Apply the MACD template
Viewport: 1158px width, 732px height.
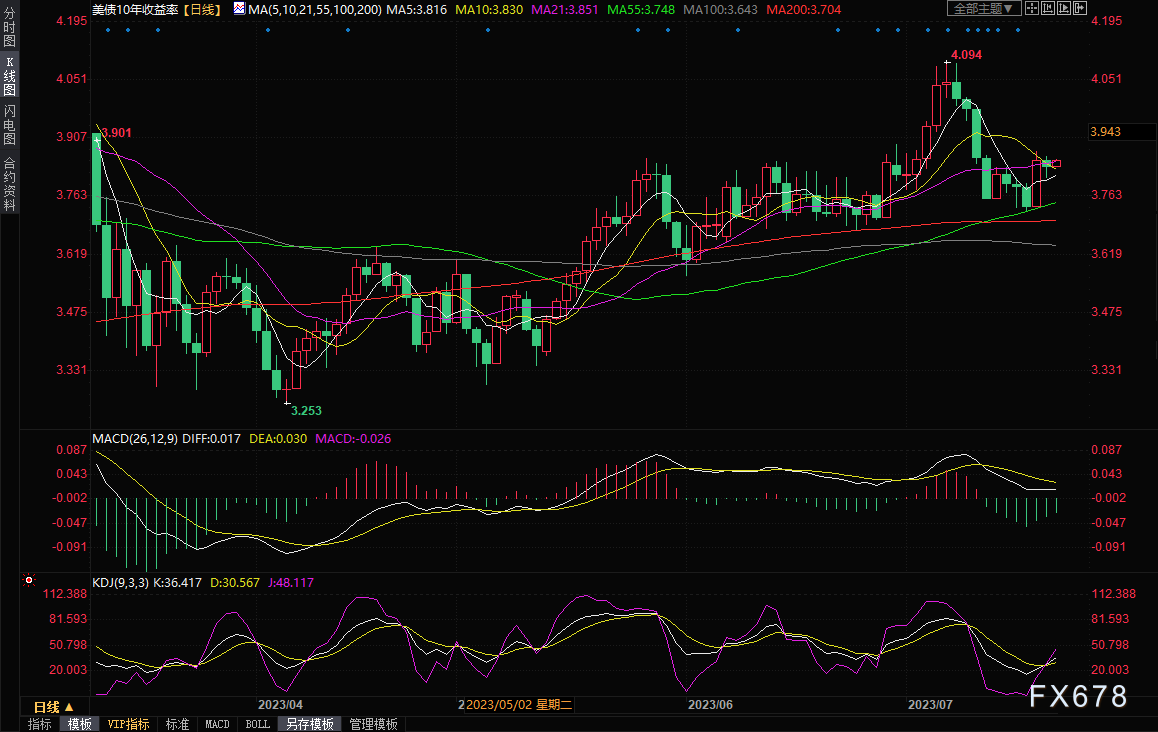217,725
